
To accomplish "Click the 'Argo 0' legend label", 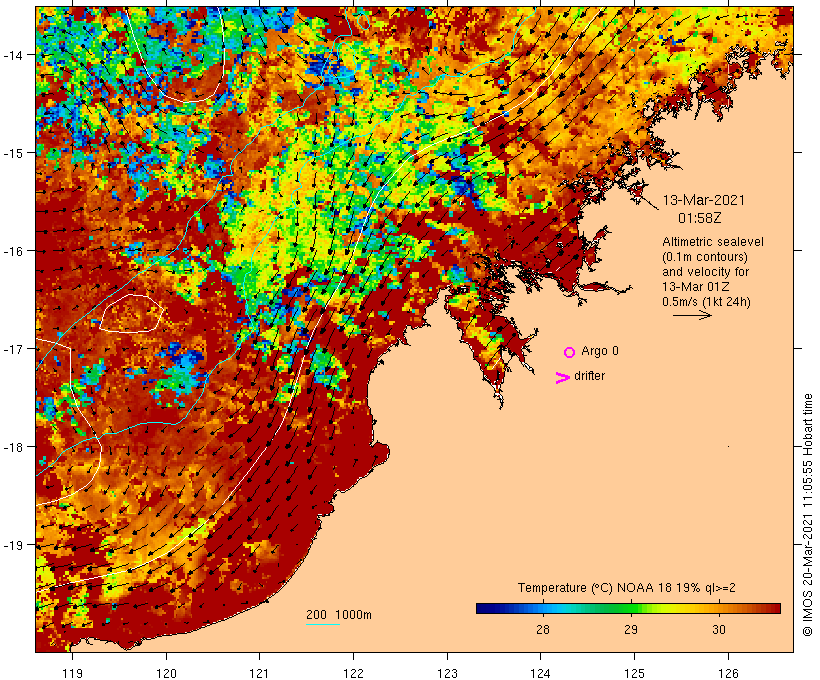I will point(600,351).
